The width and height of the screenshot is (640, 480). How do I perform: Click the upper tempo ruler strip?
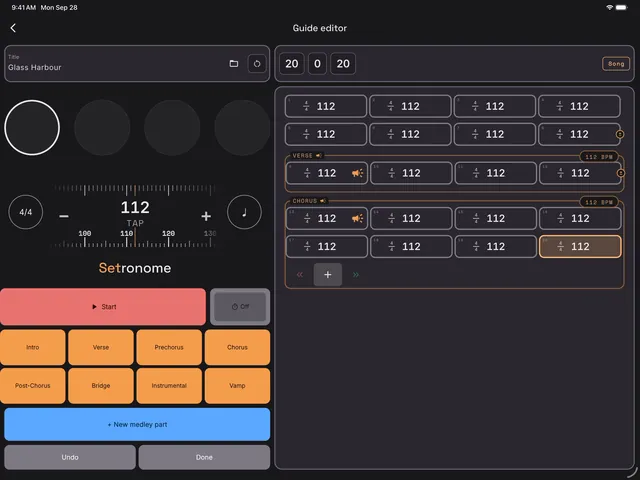pos(135,189)
